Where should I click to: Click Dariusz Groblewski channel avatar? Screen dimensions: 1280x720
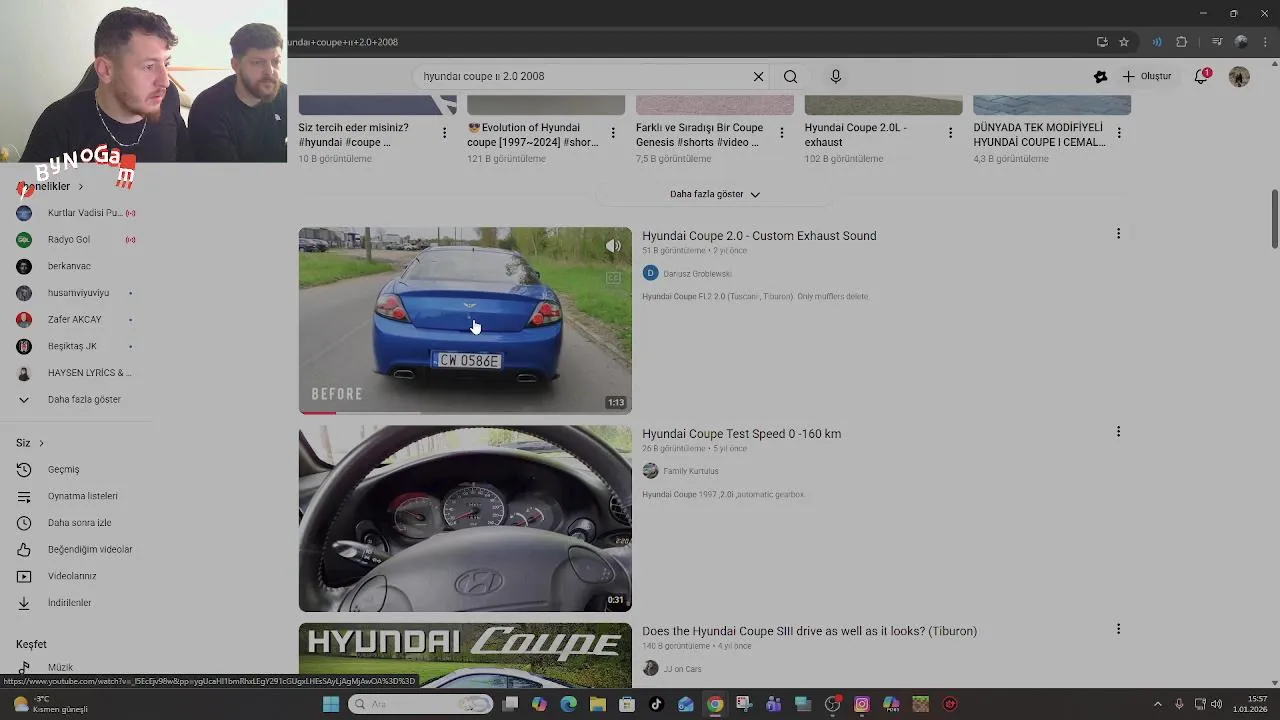(650, 273)
